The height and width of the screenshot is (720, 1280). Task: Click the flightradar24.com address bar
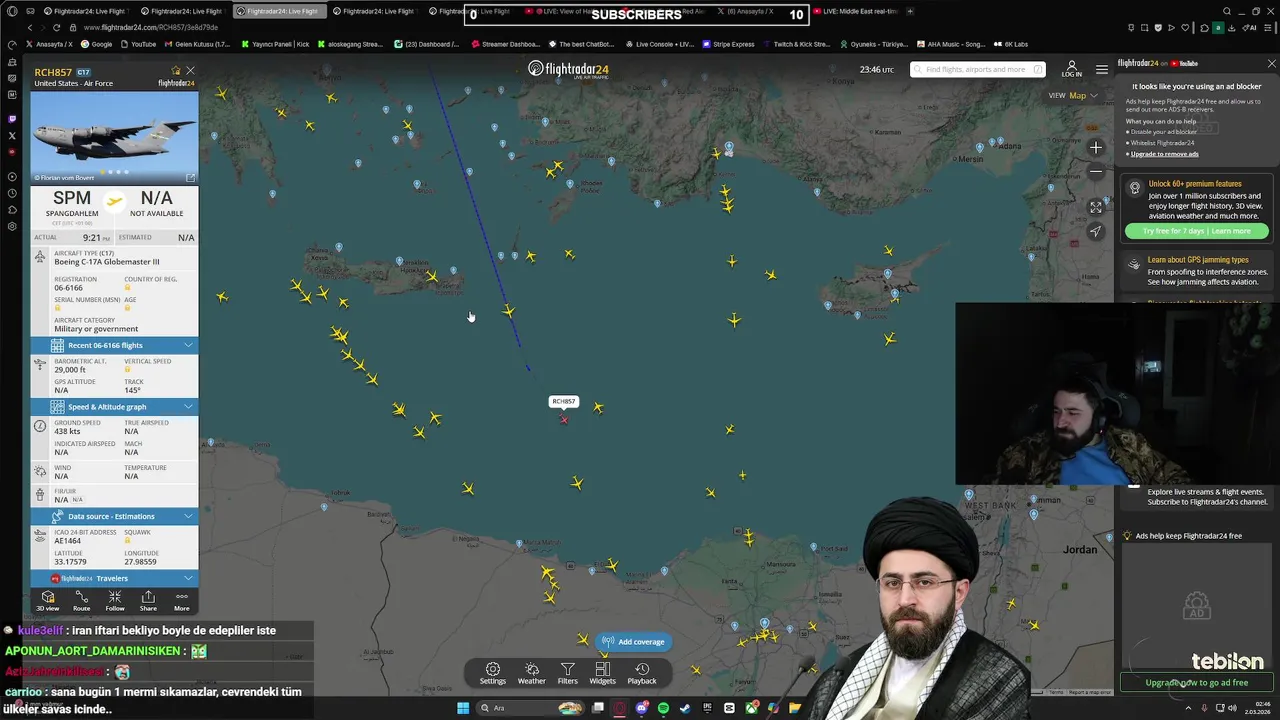coord(151,28)
